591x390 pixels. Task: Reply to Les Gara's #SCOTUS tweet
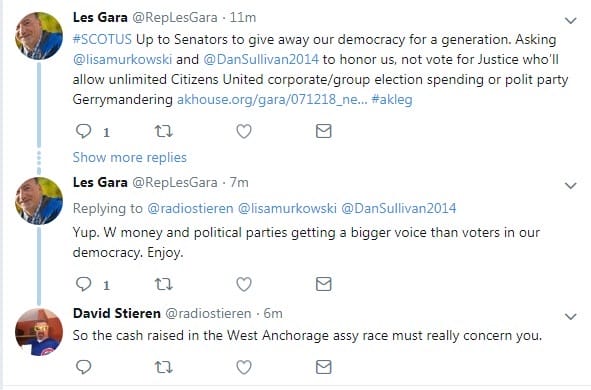(83, 131)
